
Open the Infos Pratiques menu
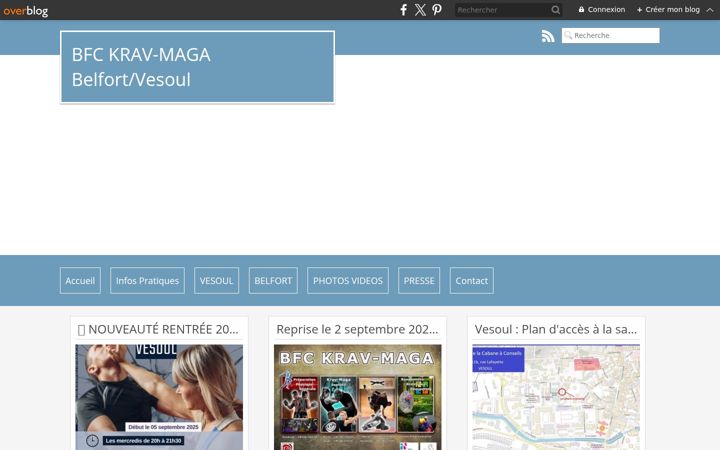pyautogui.click(x=147, y=281)
